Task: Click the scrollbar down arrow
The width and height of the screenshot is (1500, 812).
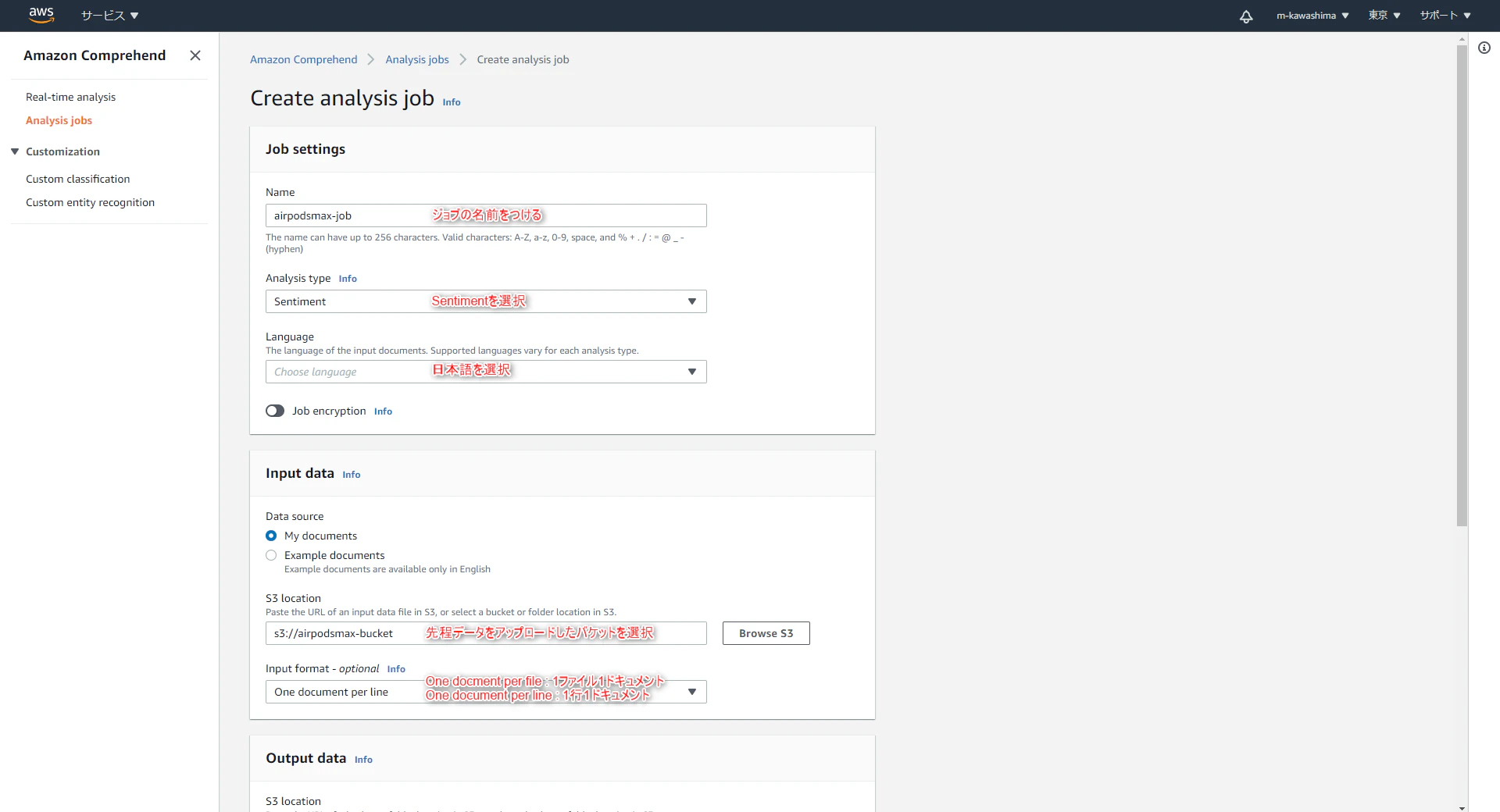Action: coord(1462,807)
